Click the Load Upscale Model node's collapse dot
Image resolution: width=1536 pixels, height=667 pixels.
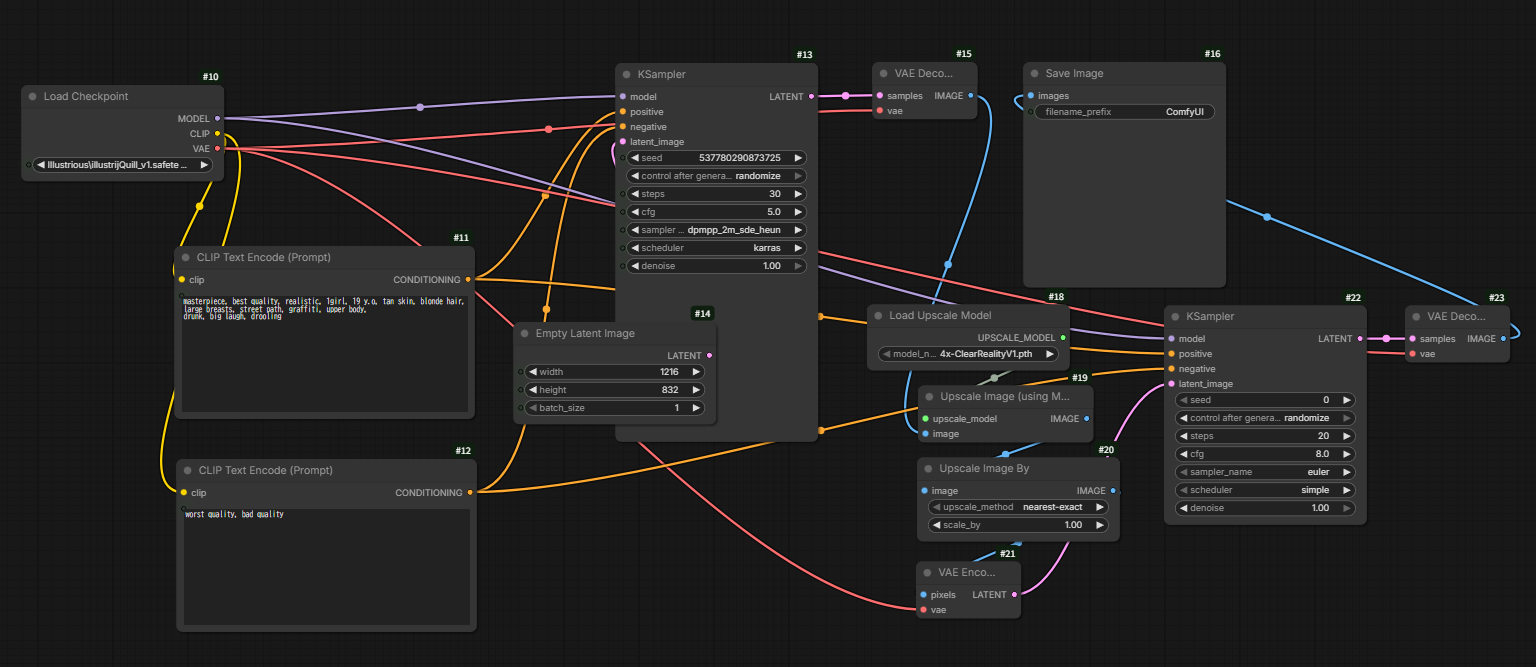point(879,316)
